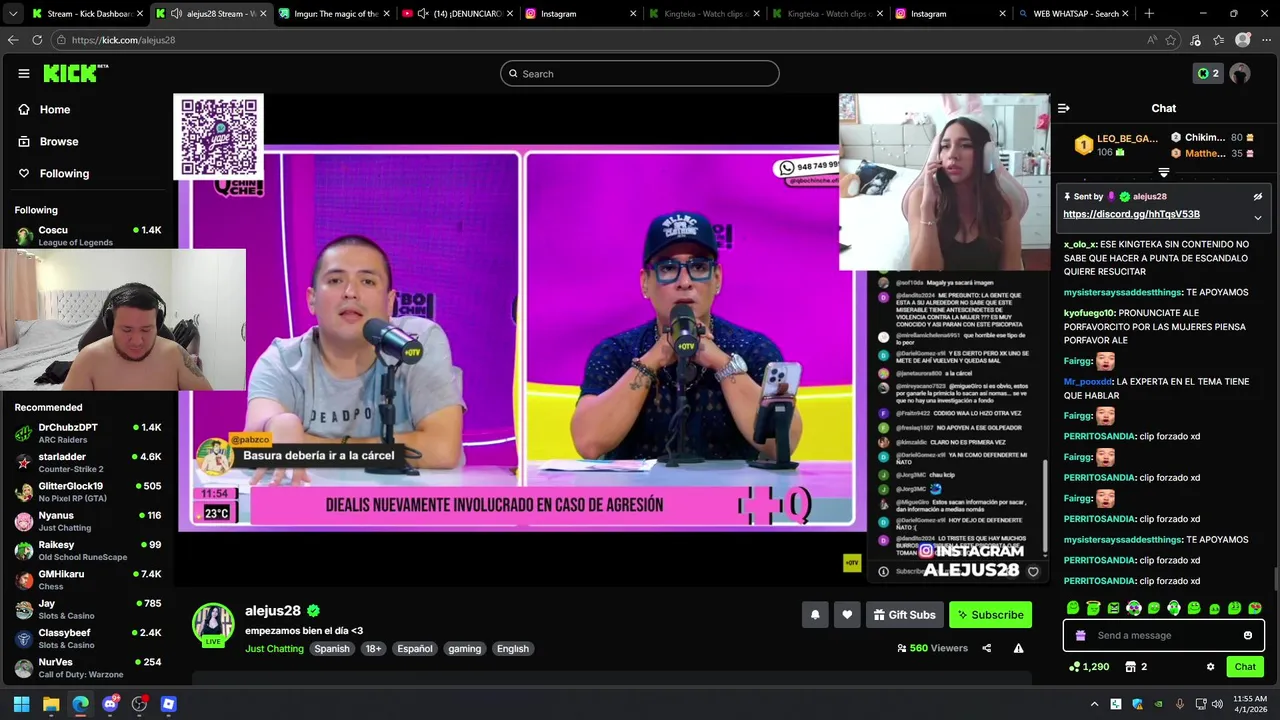1280x720 pixels.
Task: Open a new browser tab
Action: point(1149,14)
